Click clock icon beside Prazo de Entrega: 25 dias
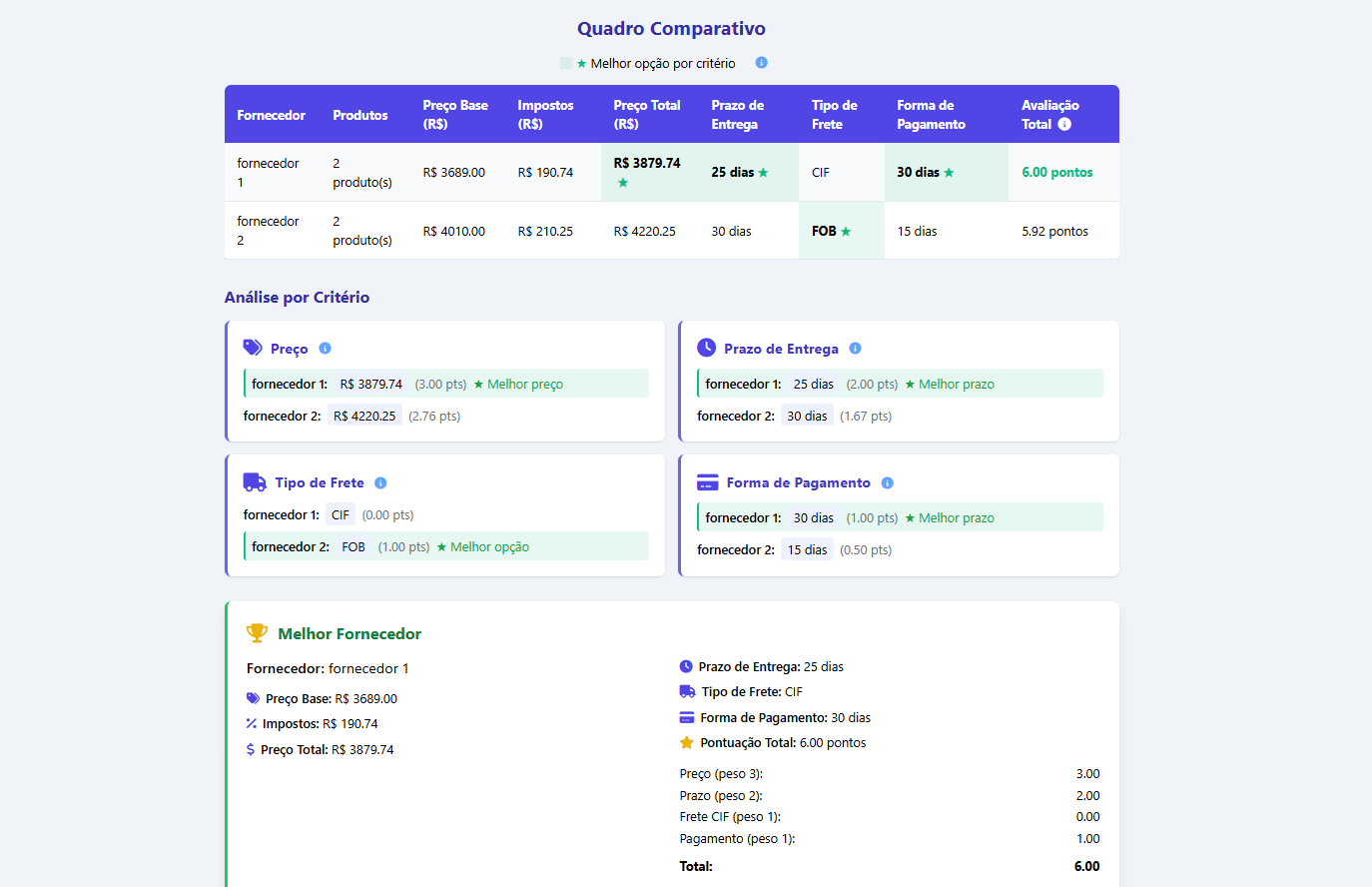 [686, 666]
